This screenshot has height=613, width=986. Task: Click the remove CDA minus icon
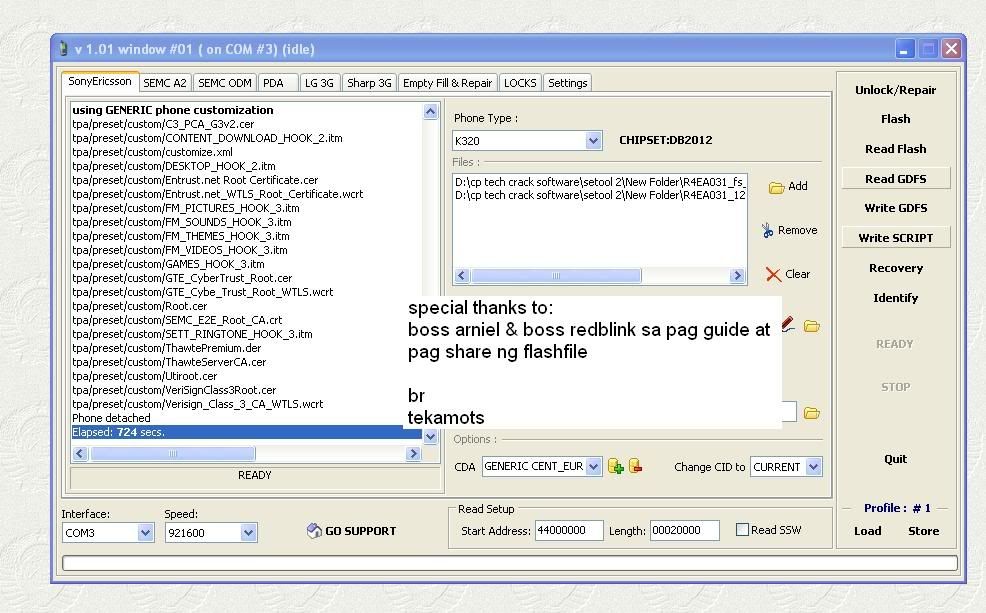[636, 466]
